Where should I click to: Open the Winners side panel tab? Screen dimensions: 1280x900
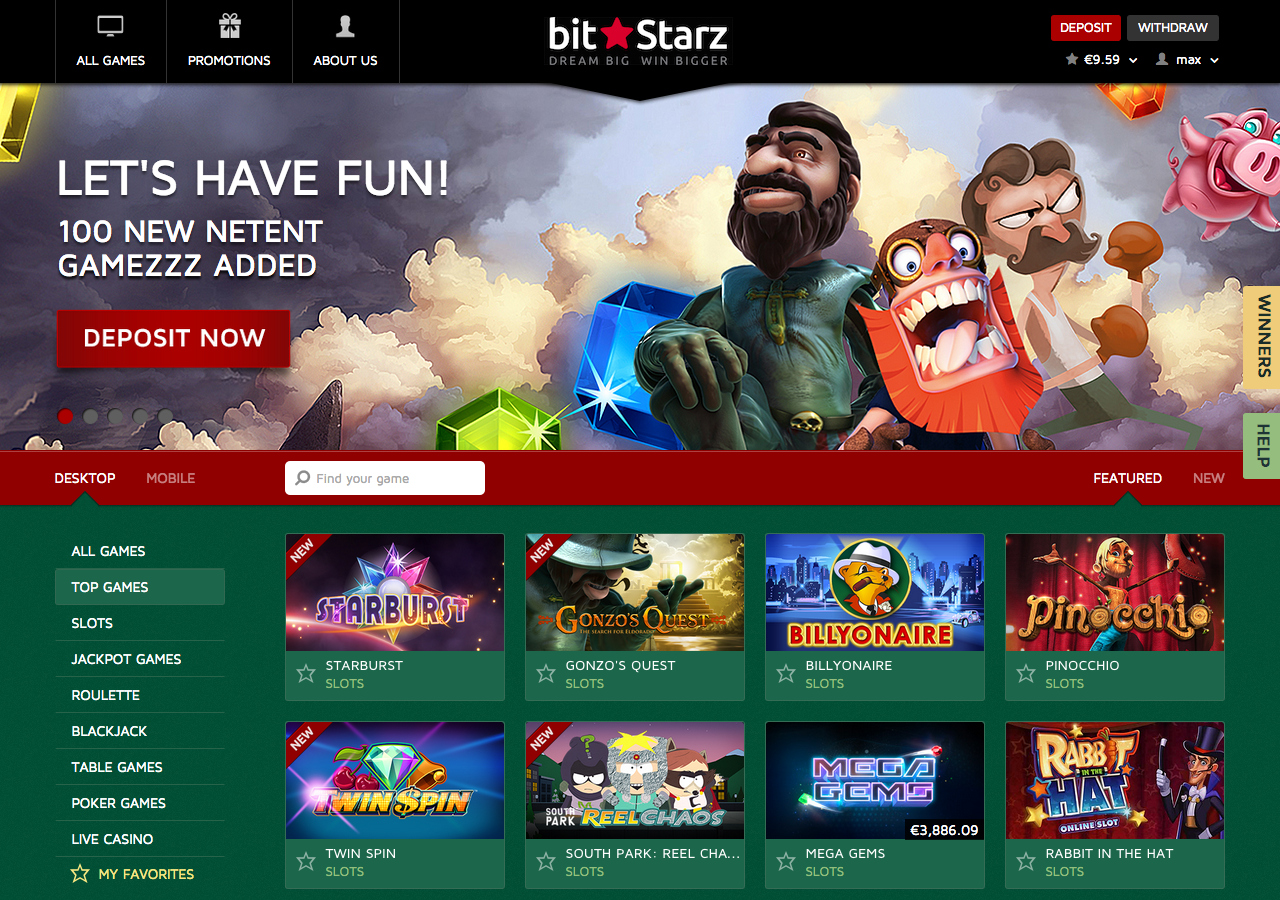(x=1262, y=338)
